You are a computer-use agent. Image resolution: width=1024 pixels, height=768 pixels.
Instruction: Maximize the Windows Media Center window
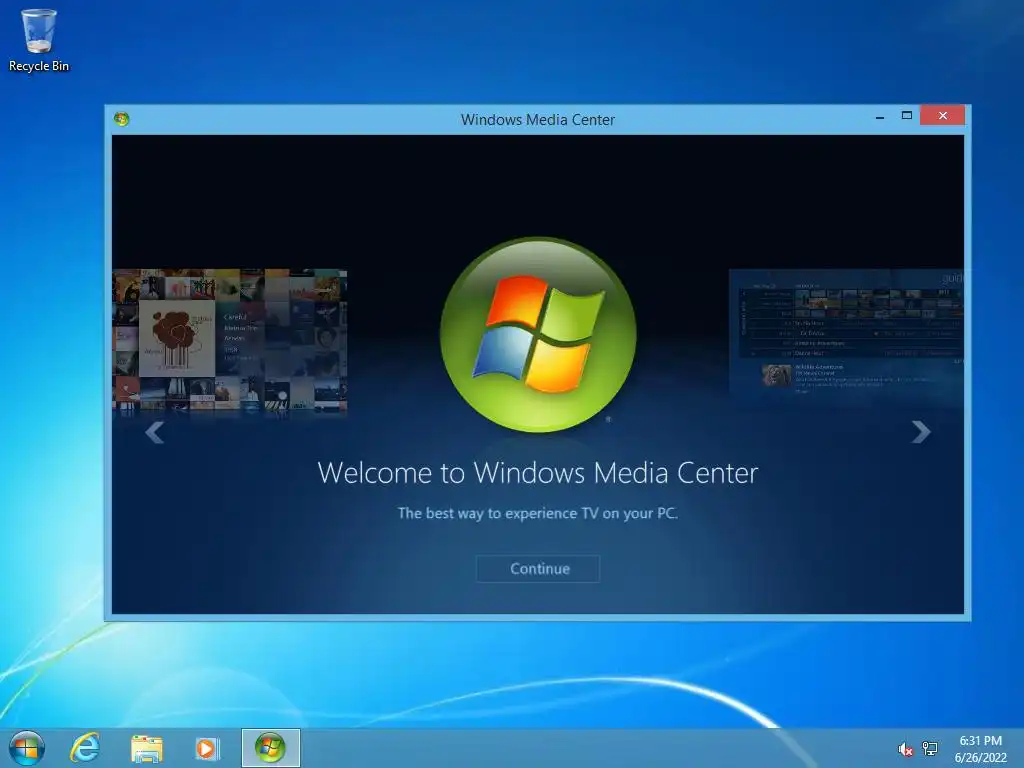pyautogui.click(x=906, y=116)
